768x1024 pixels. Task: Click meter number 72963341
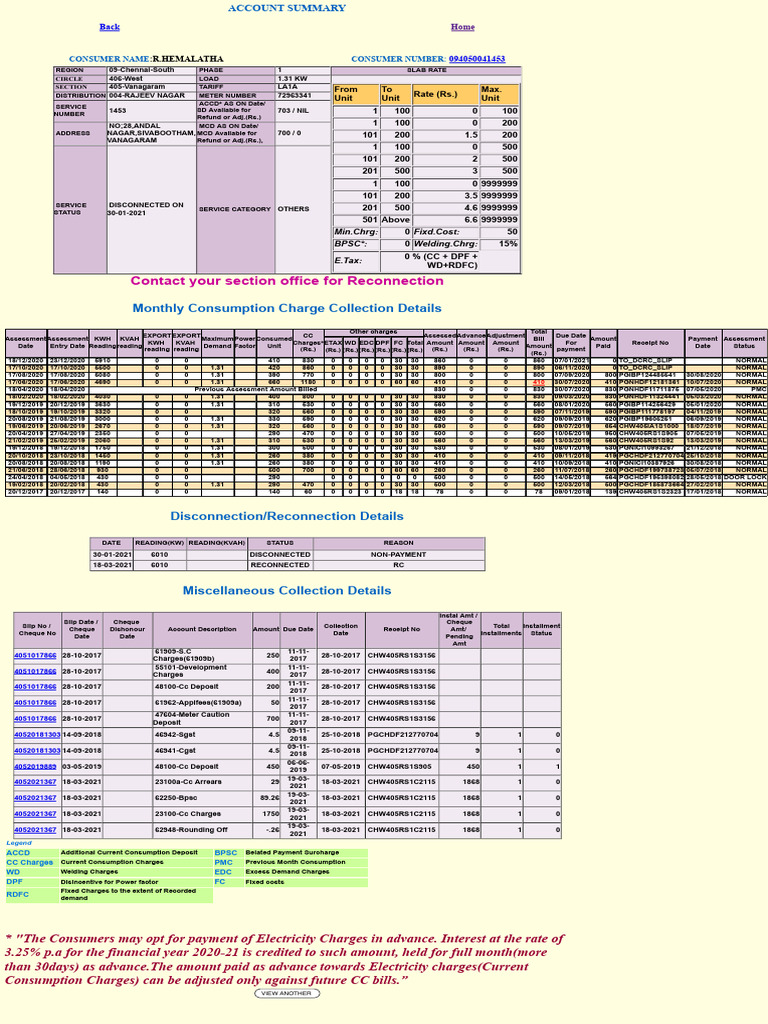point(295,95)
